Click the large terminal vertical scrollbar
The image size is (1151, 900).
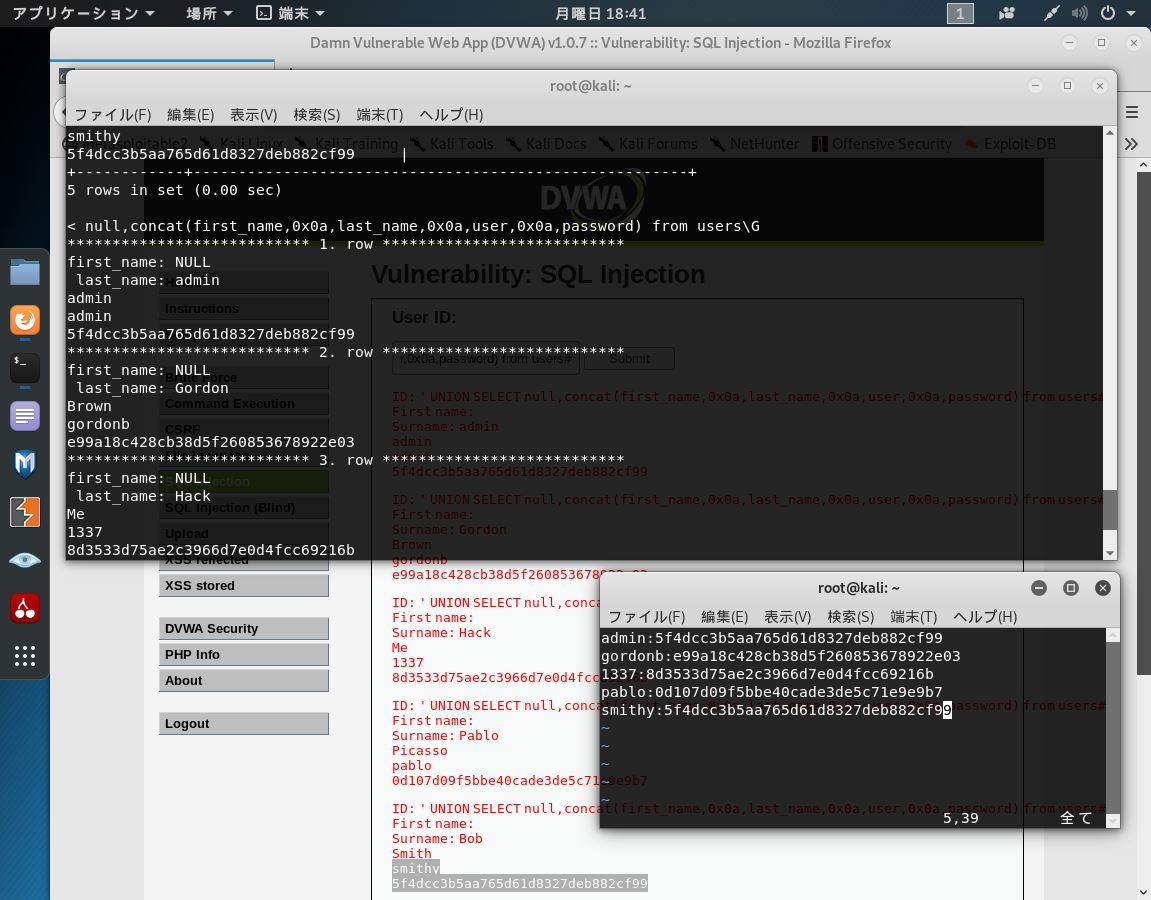tap(1110, 509)
